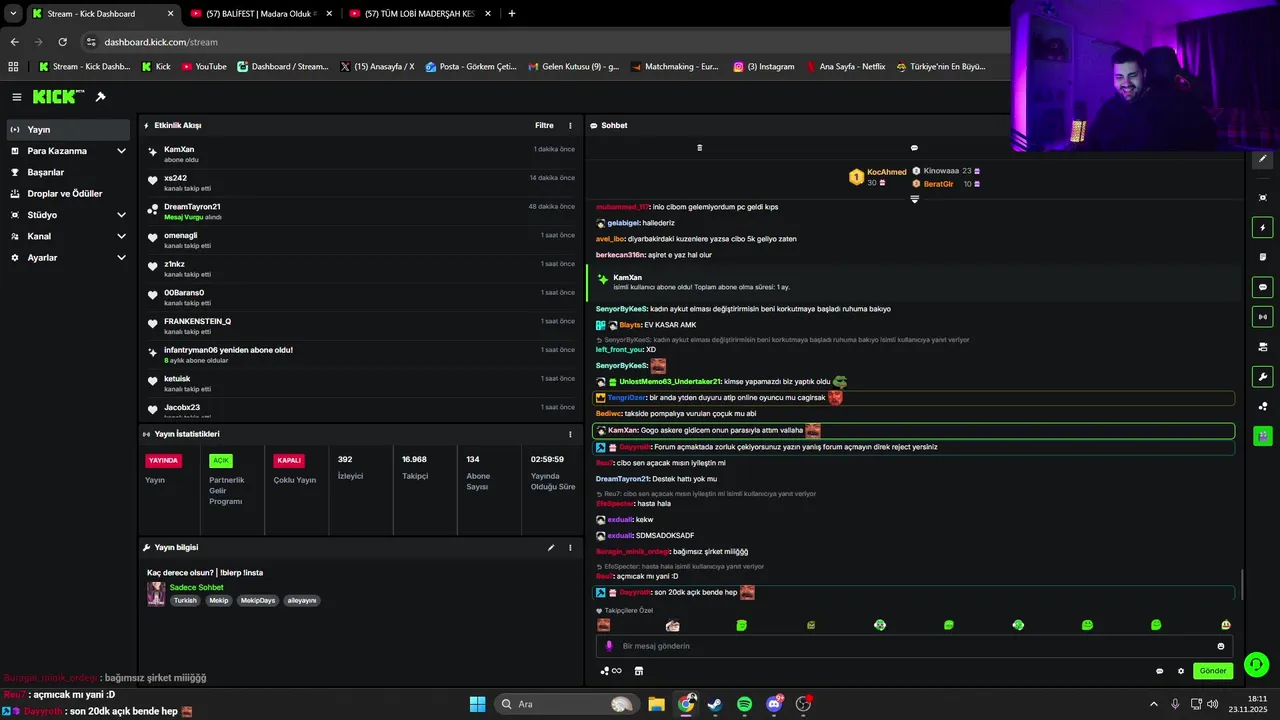Click the Turkish tag in stream info
Viewport: 1280px width, 720px height.
pyautogui.click(x=185, y=601)
